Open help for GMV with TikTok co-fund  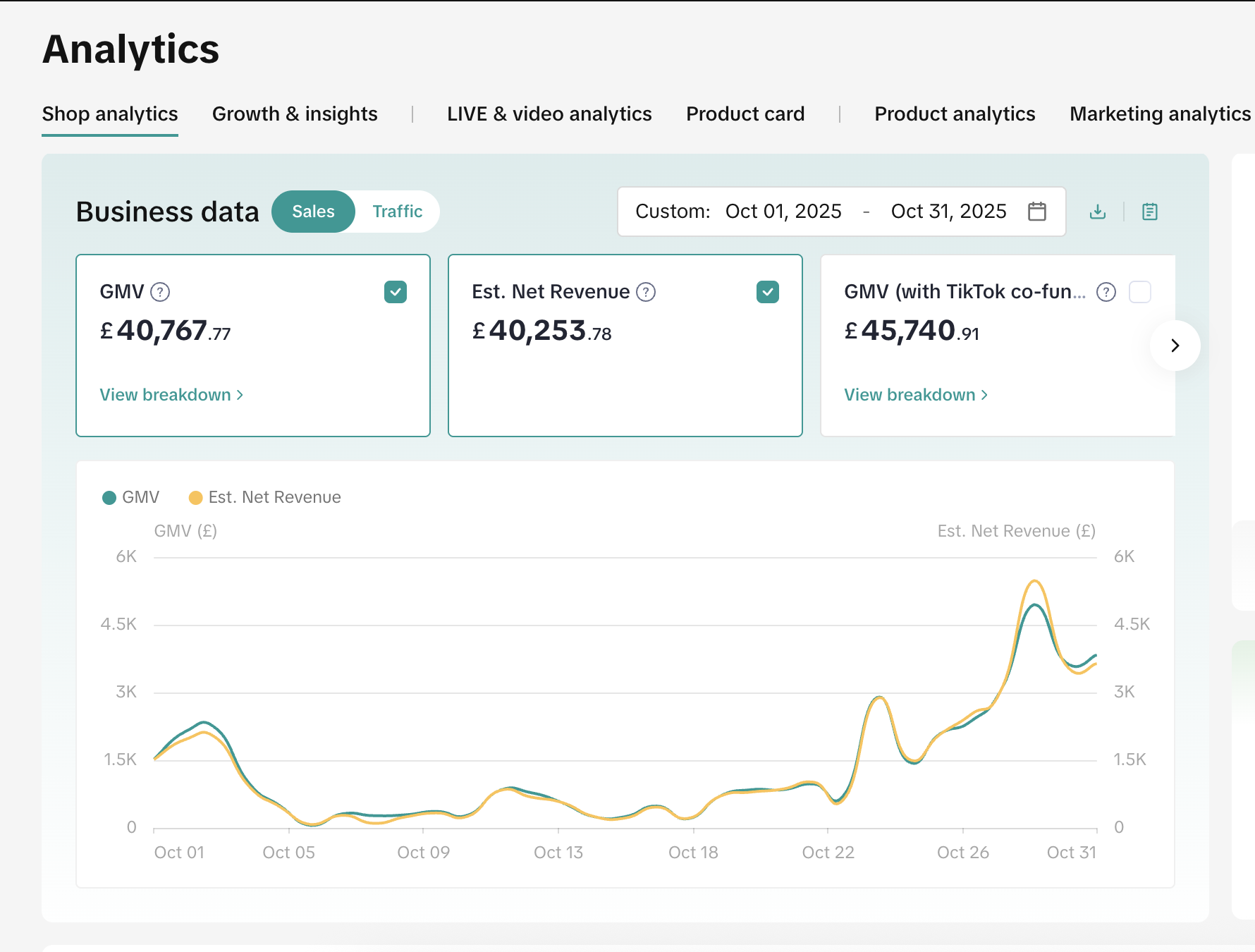1106,291
